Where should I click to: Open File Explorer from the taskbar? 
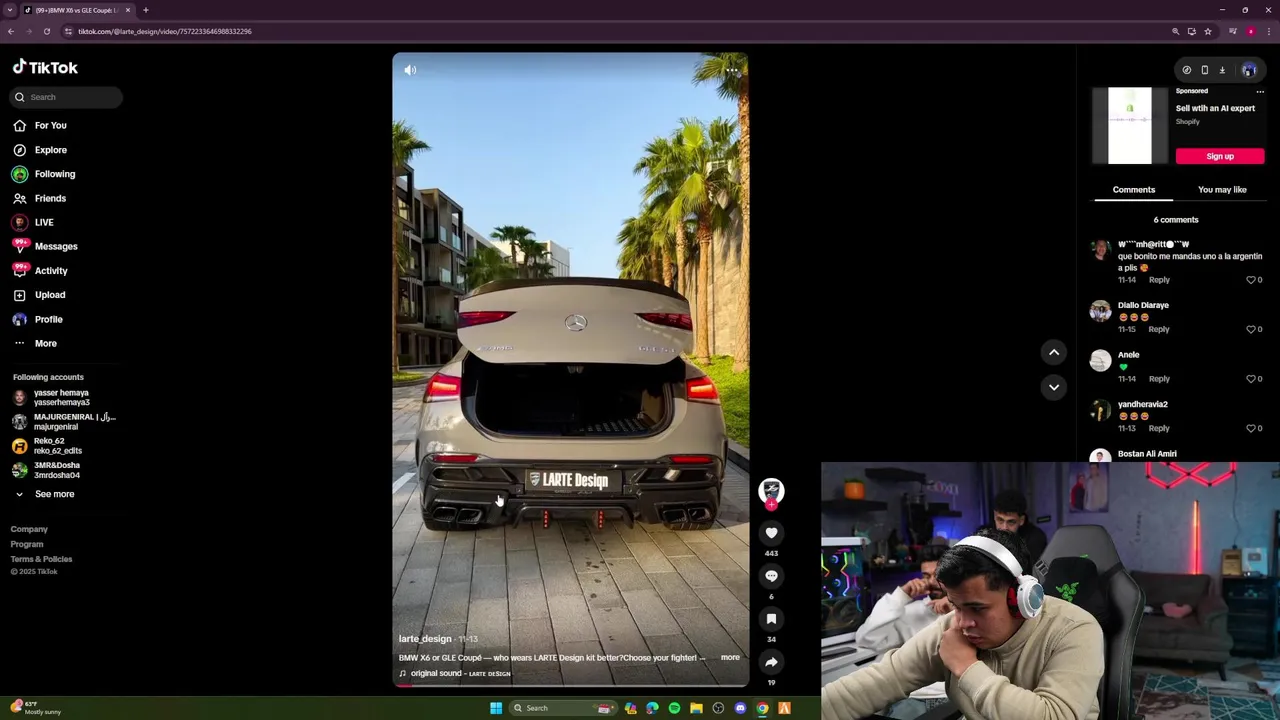click(696, 708)
